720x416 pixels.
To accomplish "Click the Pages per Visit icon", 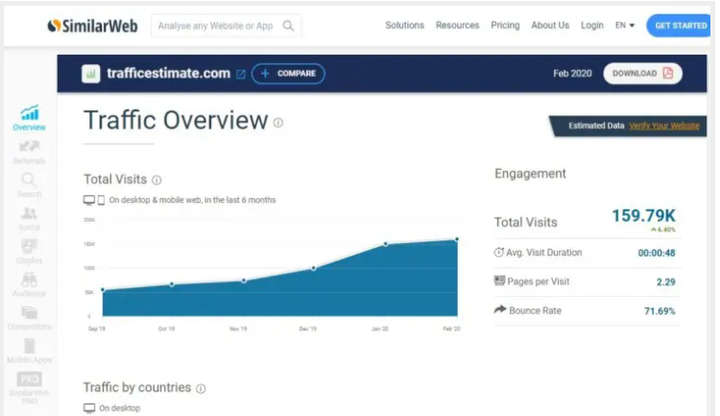I will 499,281.
